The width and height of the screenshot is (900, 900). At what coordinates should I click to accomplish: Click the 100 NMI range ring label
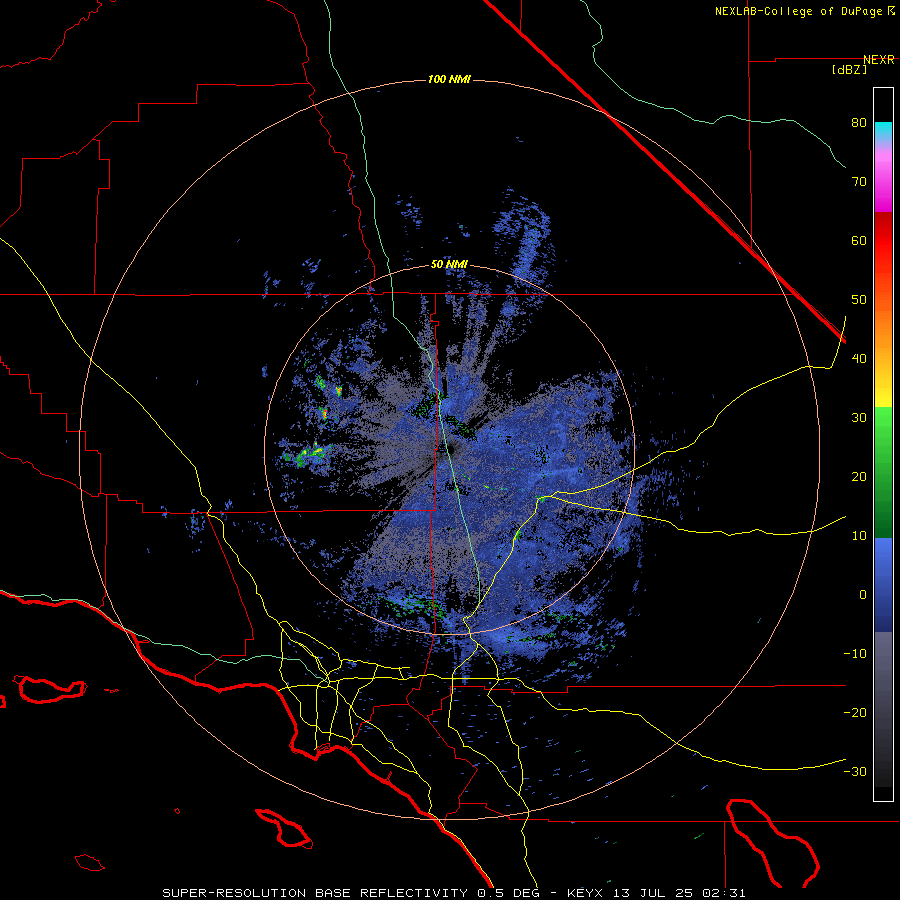tap(449, 79)
